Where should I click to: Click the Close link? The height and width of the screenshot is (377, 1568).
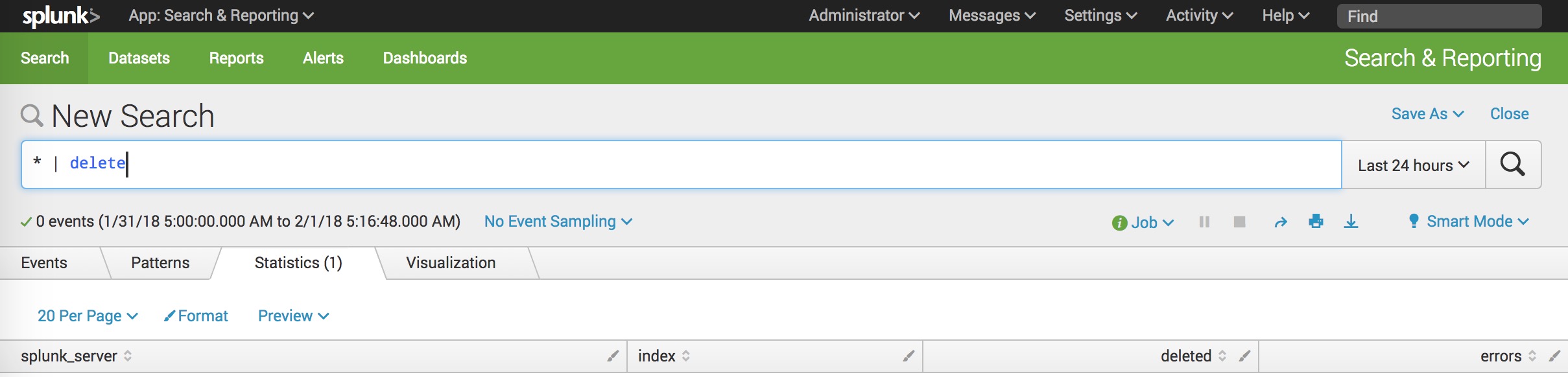click(x=1509, y=114)
